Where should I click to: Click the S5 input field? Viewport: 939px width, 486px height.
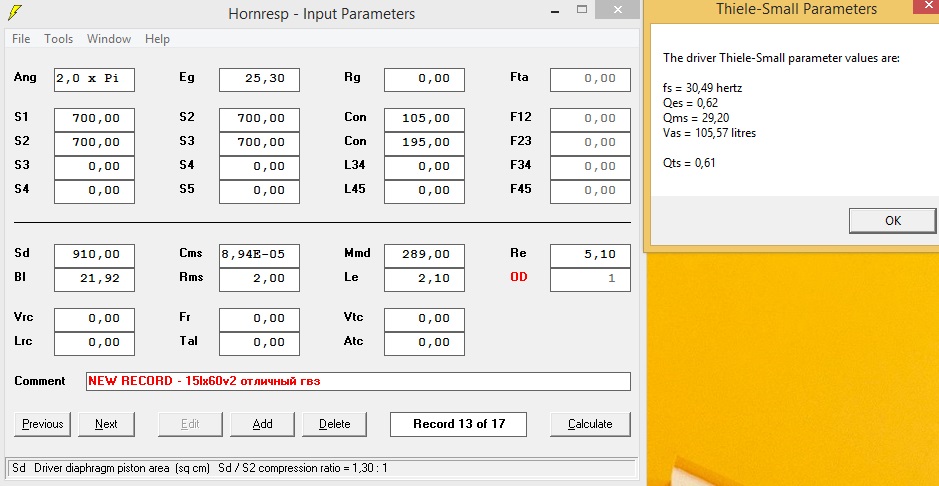(x=259, y=192)
